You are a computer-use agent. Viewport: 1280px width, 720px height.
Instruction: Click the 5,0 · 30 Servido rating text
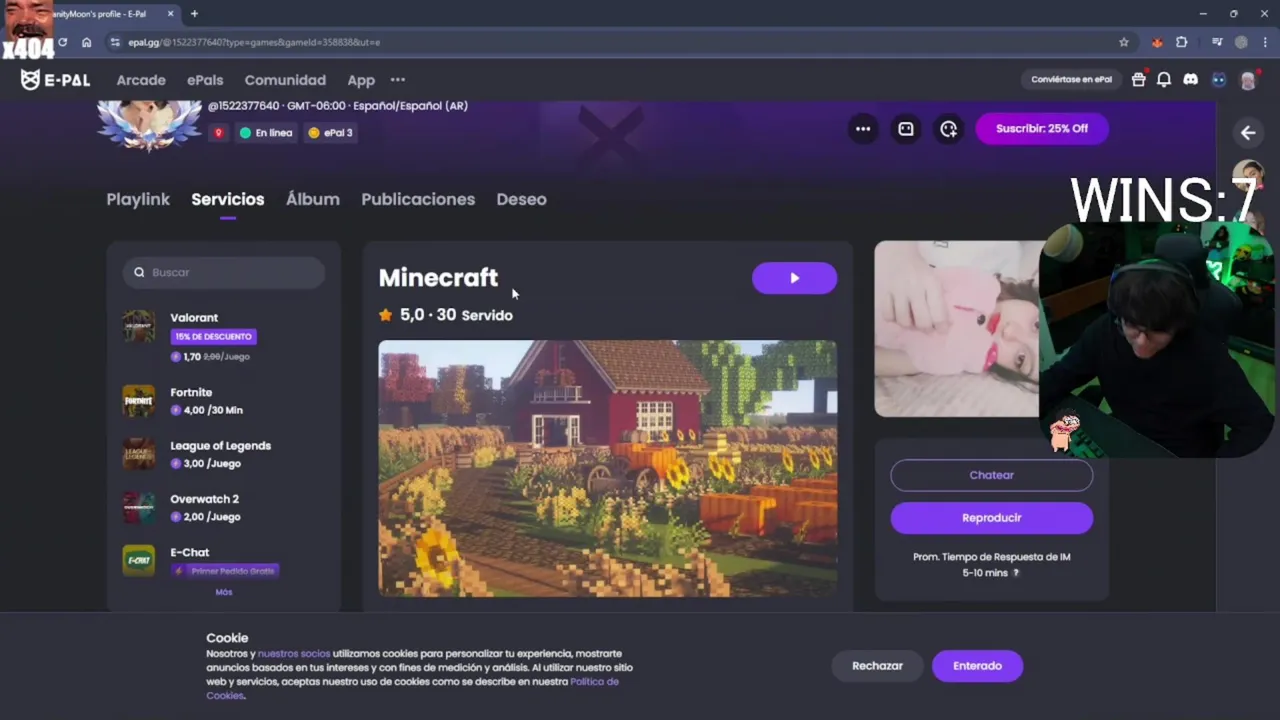456,315
